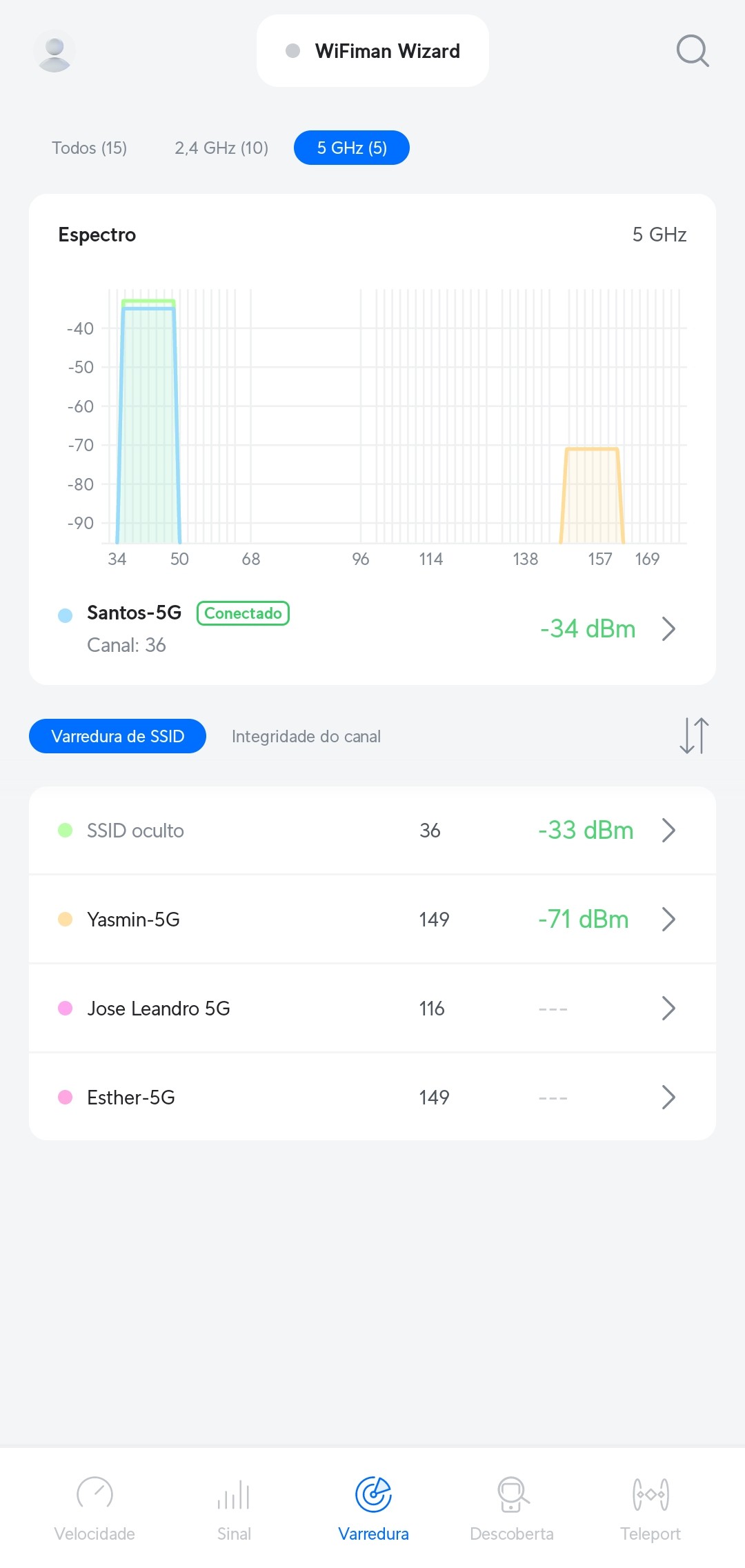Open the Jose Leandro 5G network entry
The image size is (745, 1568).
[159, 1009]
